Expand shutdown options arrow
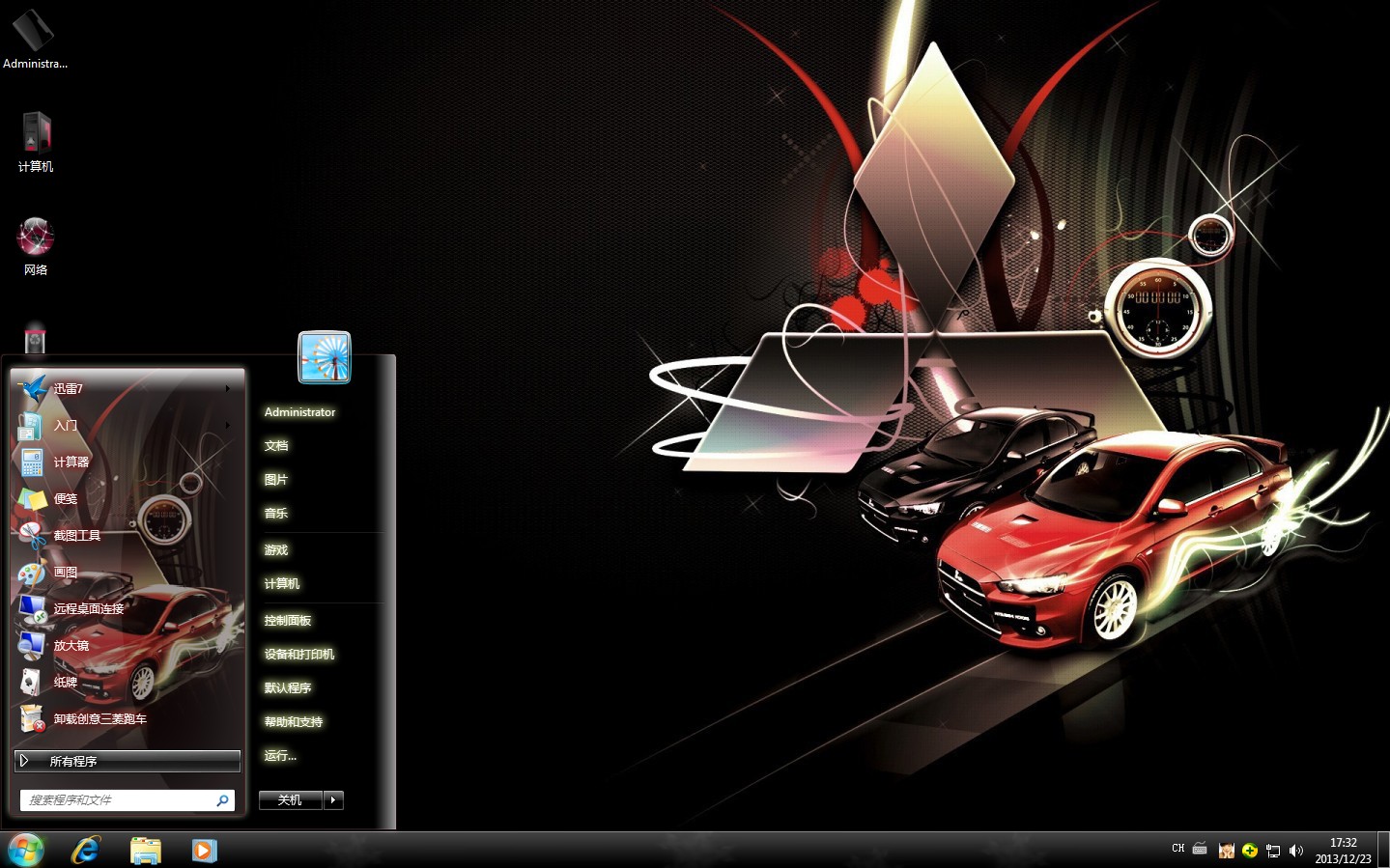Image resolution: width=1390 pixels, height=868 pixels. 333,799
